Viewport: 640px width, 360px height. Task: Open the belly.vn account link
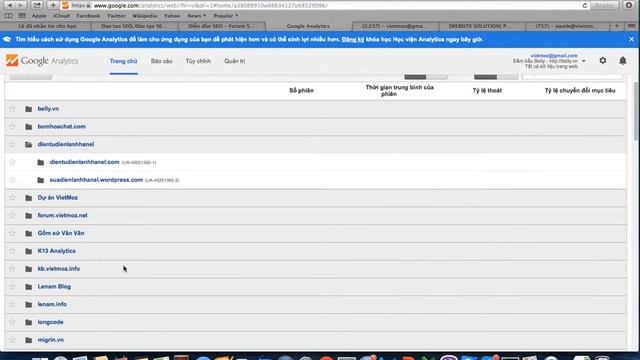pos(48,109)
